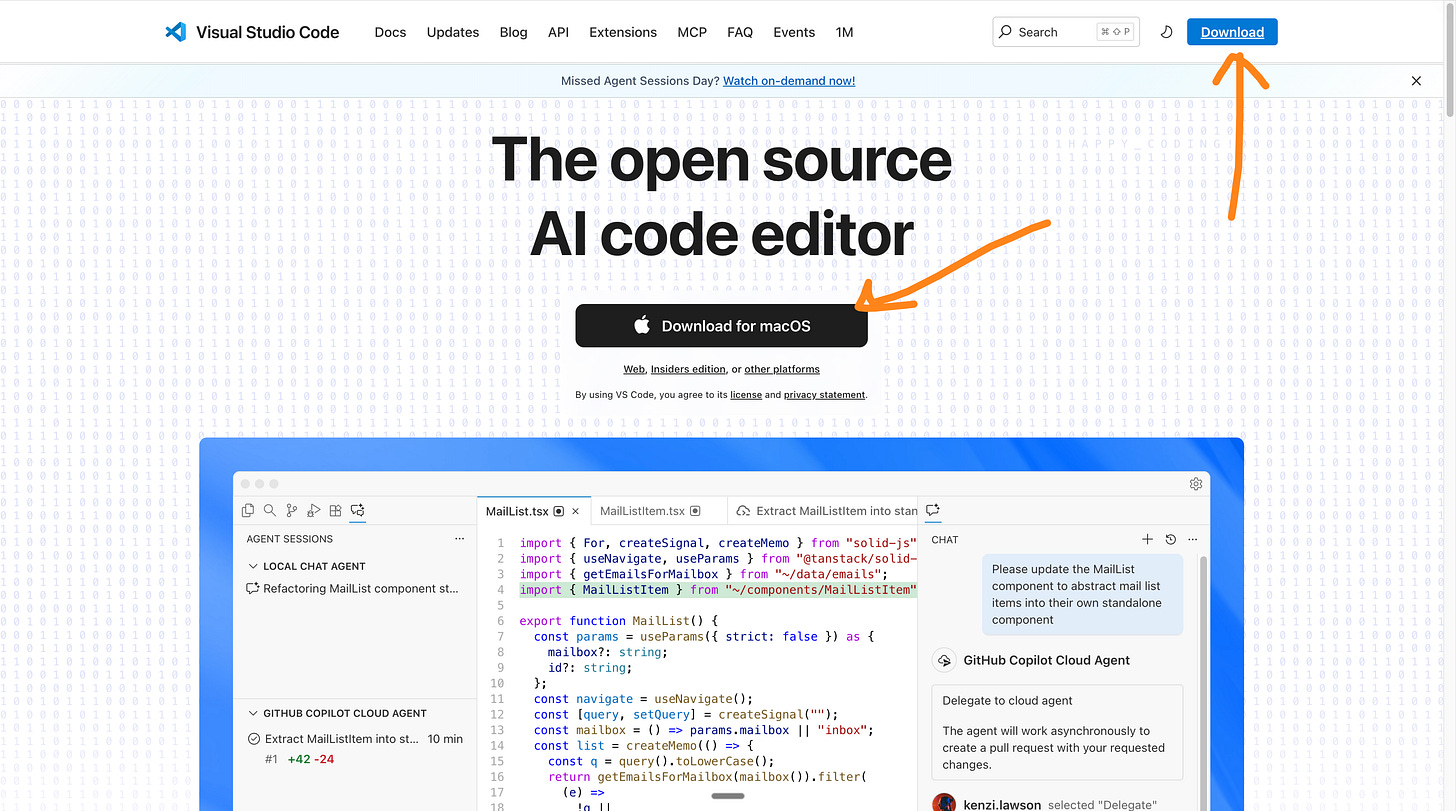Open the other platforms link
The width and height of the screenshot is (1456, 811).
click(782, 369)
